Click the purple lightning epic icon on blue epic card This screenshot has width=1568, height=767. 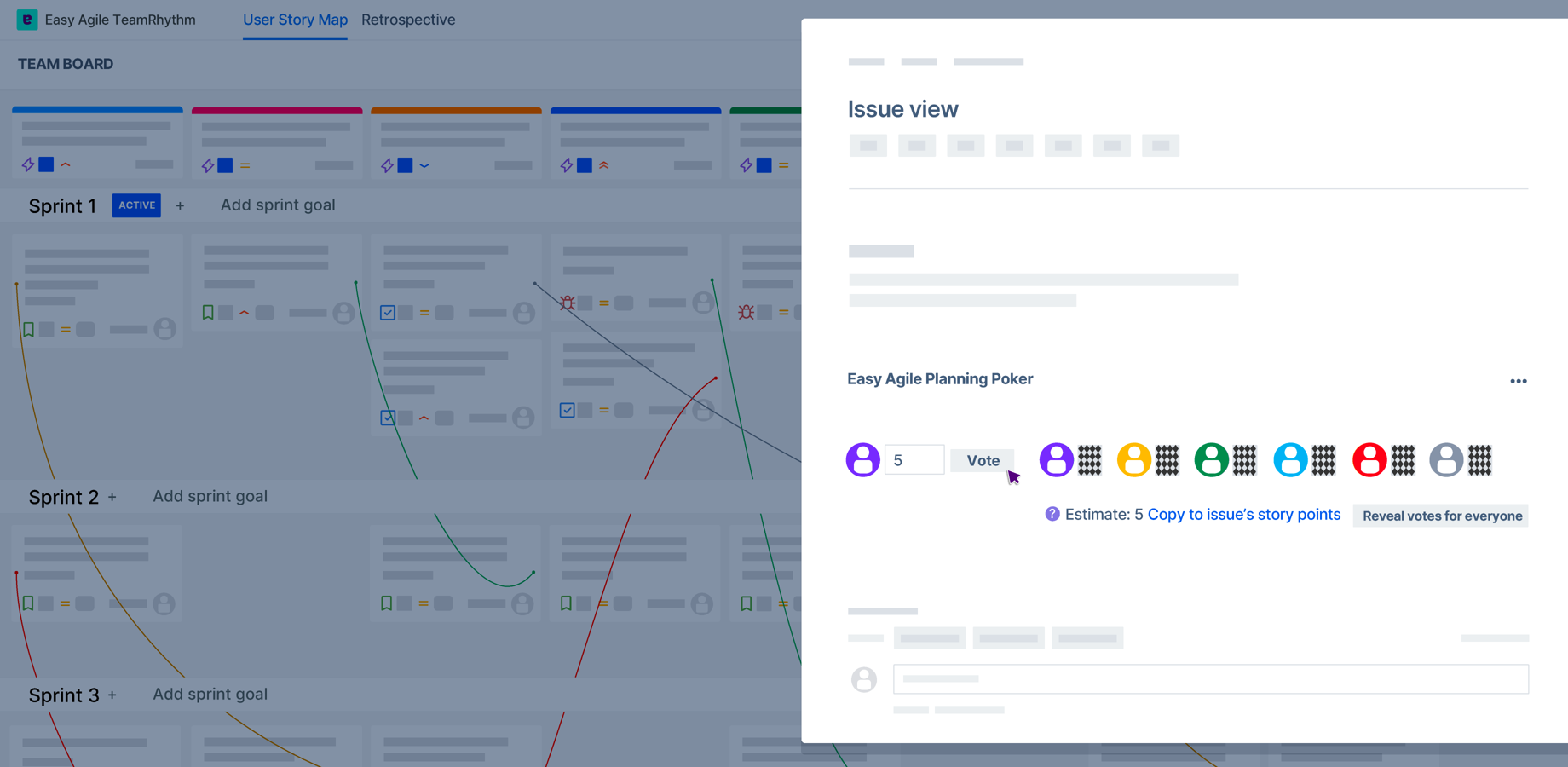click(27, 164)
